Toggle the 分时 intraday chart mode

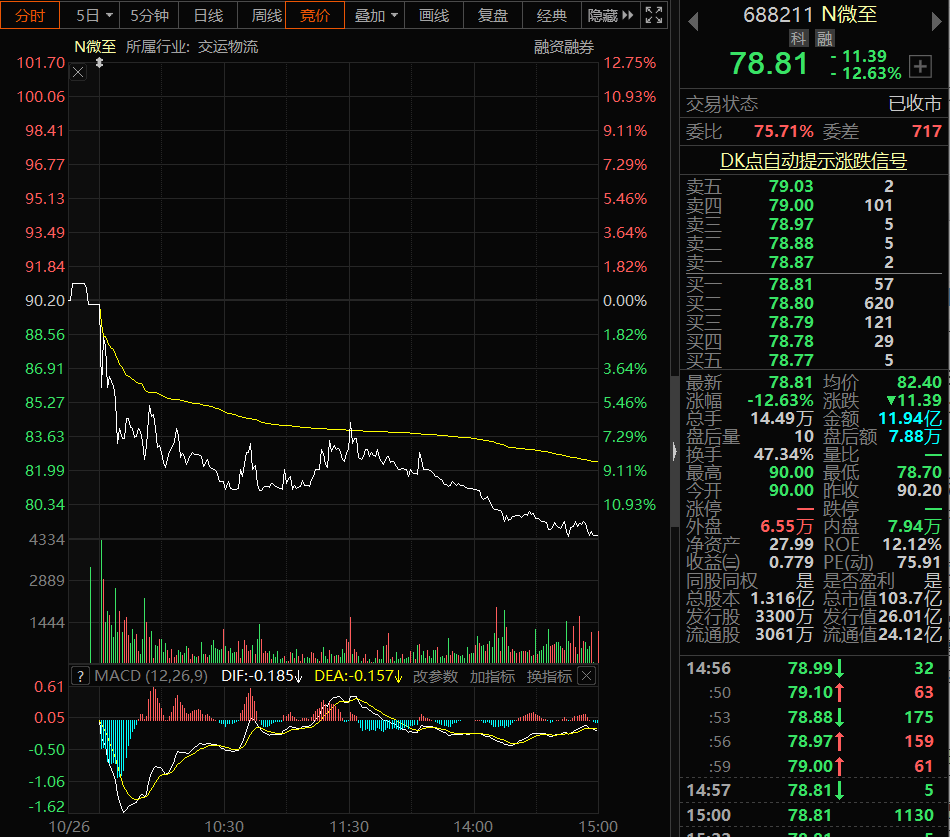(x=30, y=15)
